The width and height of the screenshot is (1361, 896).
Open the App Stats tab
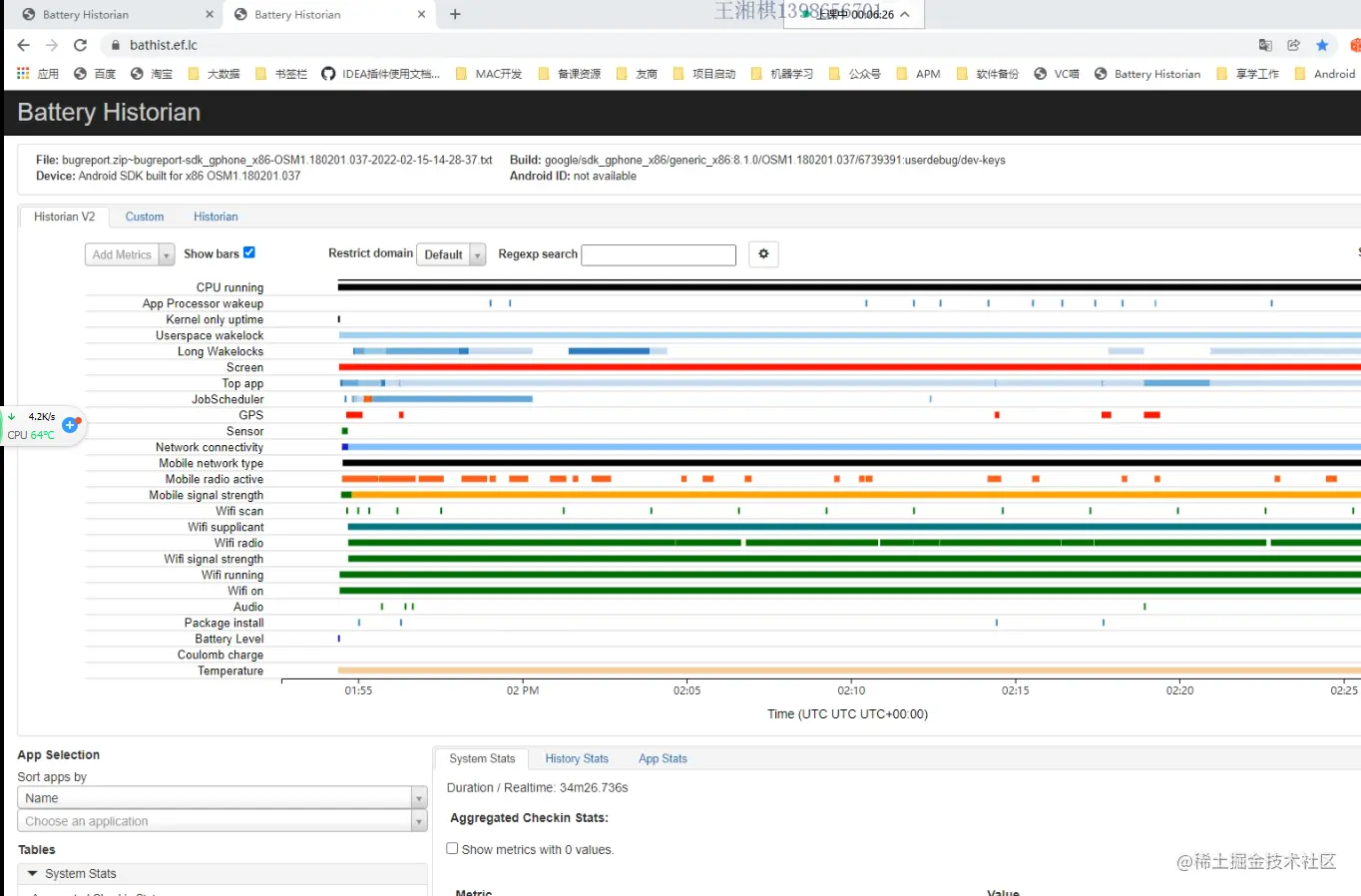(663, 759)
